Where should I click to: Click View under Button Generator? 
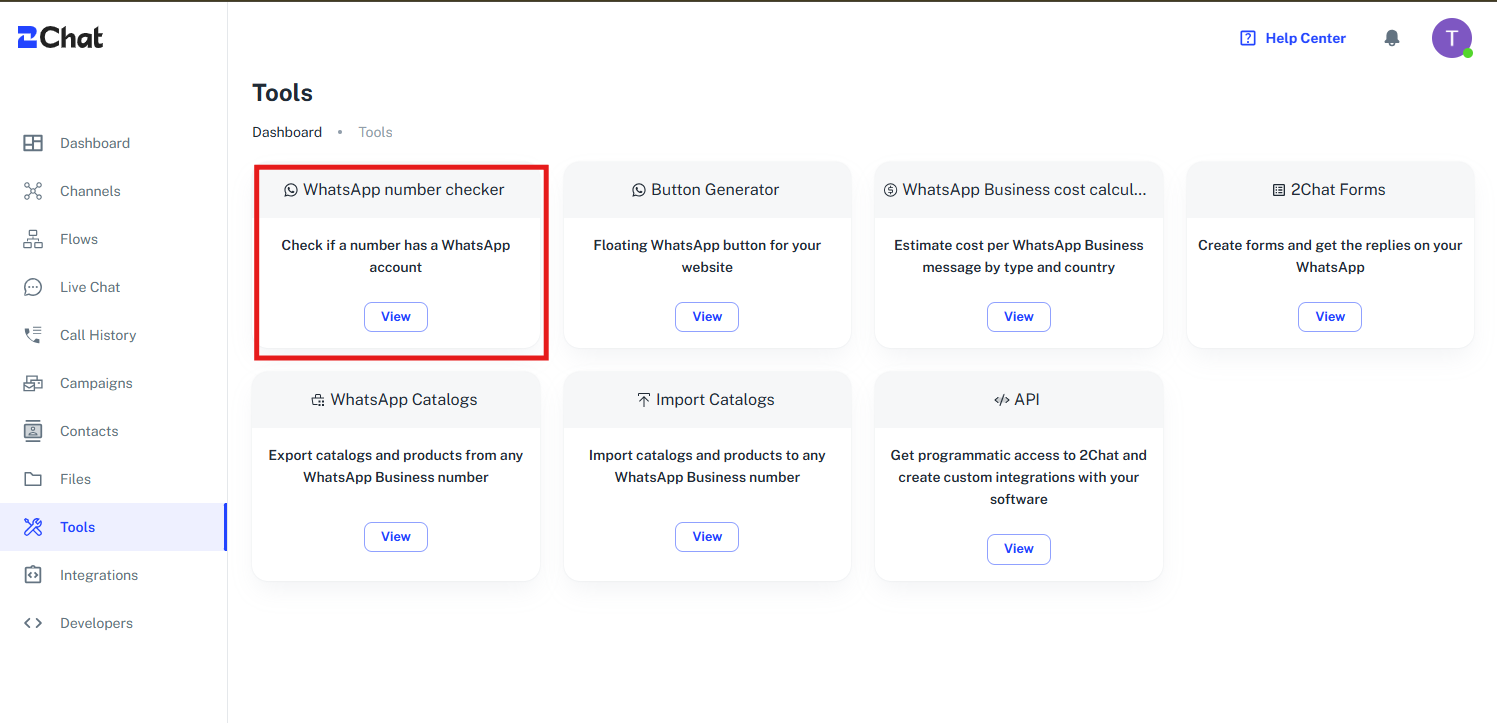tap(707, 317)
